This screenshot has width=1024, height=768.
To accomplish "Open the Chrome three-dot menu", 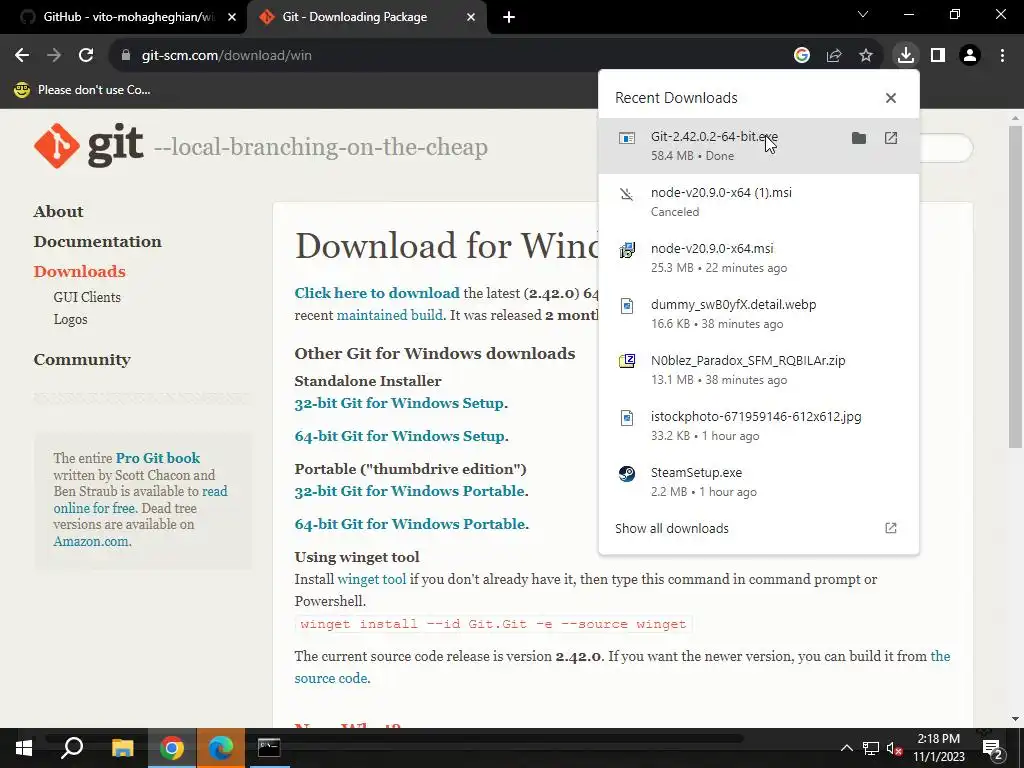I will click(1002, 56).
